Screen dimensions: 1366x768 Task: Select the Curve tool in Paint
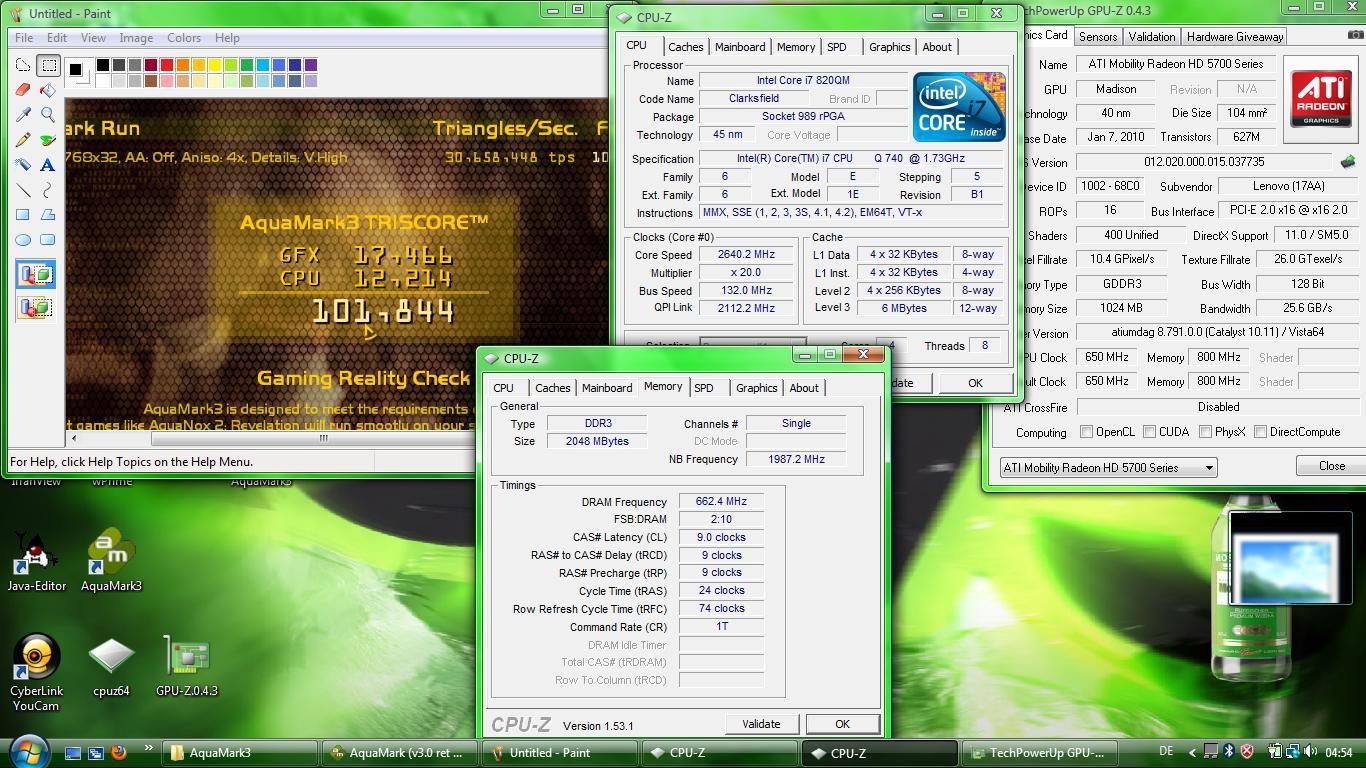coord(47,190)
